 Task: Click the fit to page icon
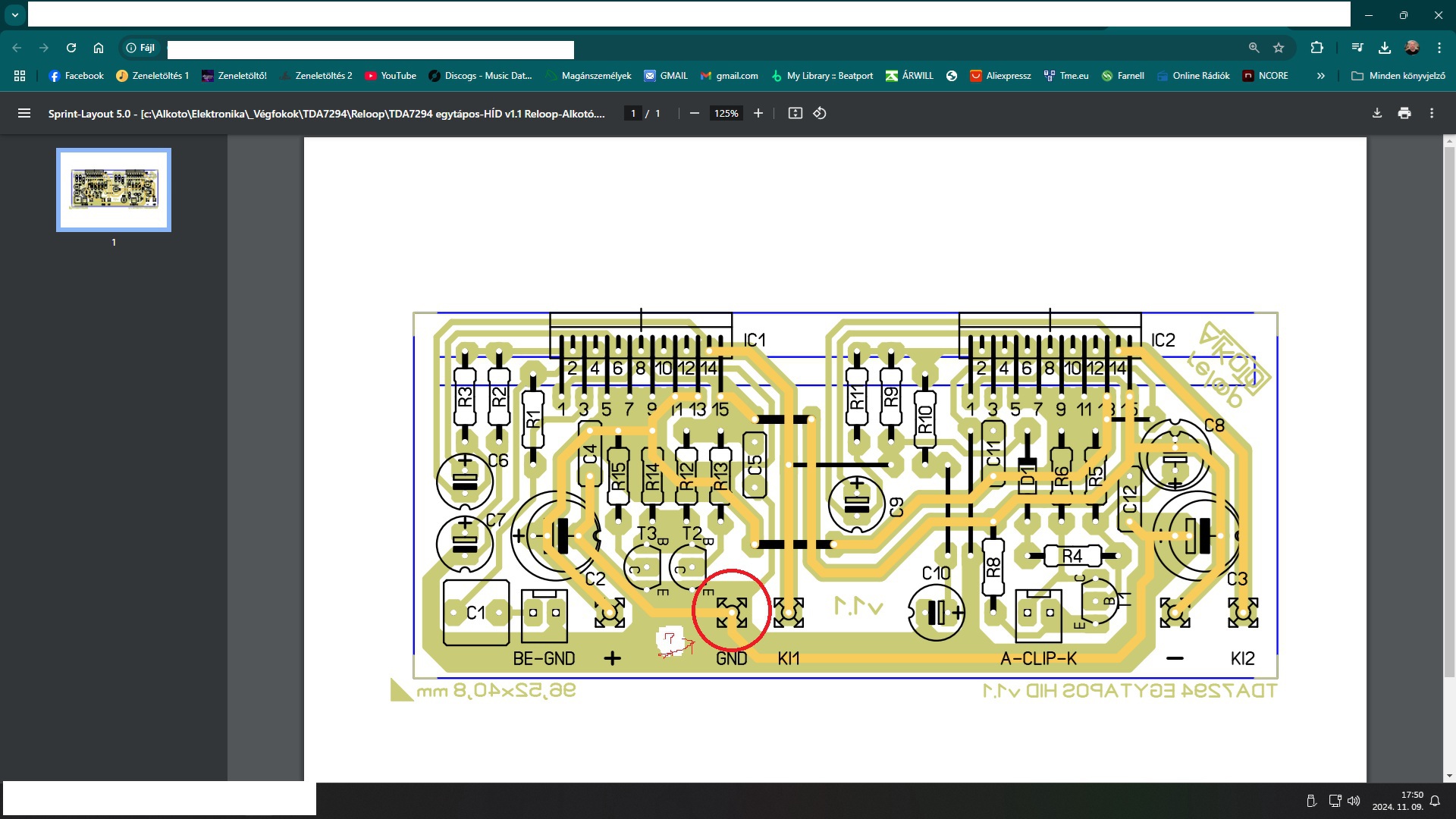(x=795, y=113)
